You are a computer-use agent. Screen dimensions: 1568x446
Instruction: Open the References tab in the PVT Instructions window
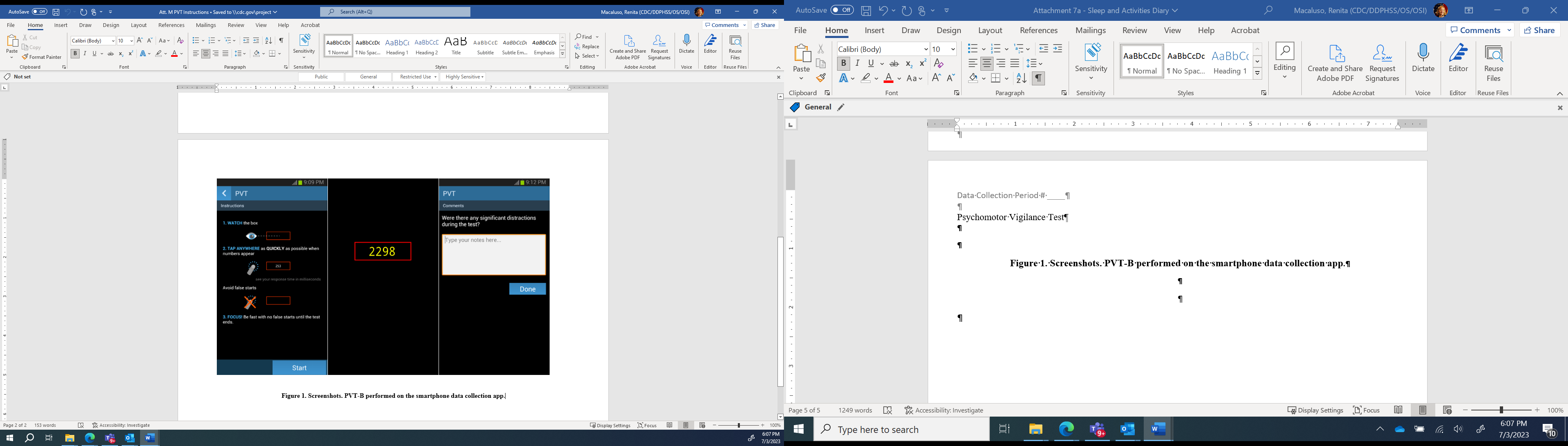(x=171, y=26)
